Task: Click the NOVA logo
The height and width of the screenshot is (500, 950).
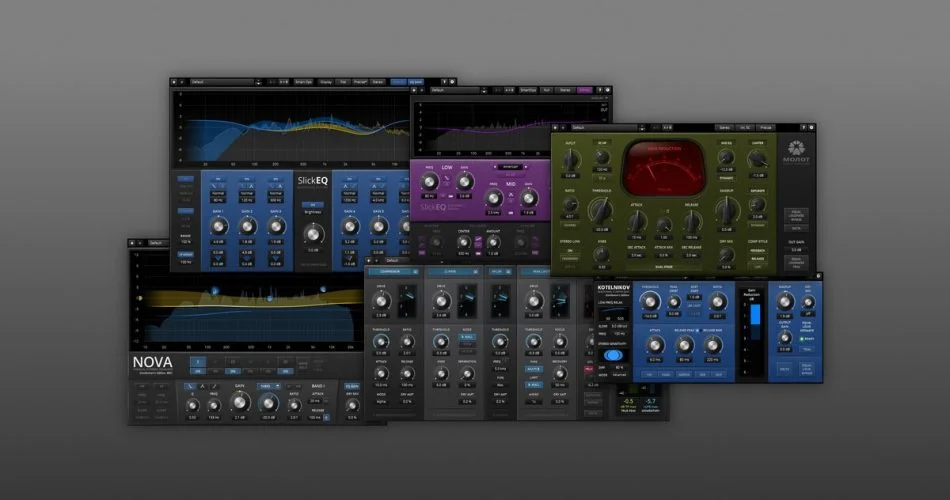Action: pyautogui.click(x=153, y=362)
